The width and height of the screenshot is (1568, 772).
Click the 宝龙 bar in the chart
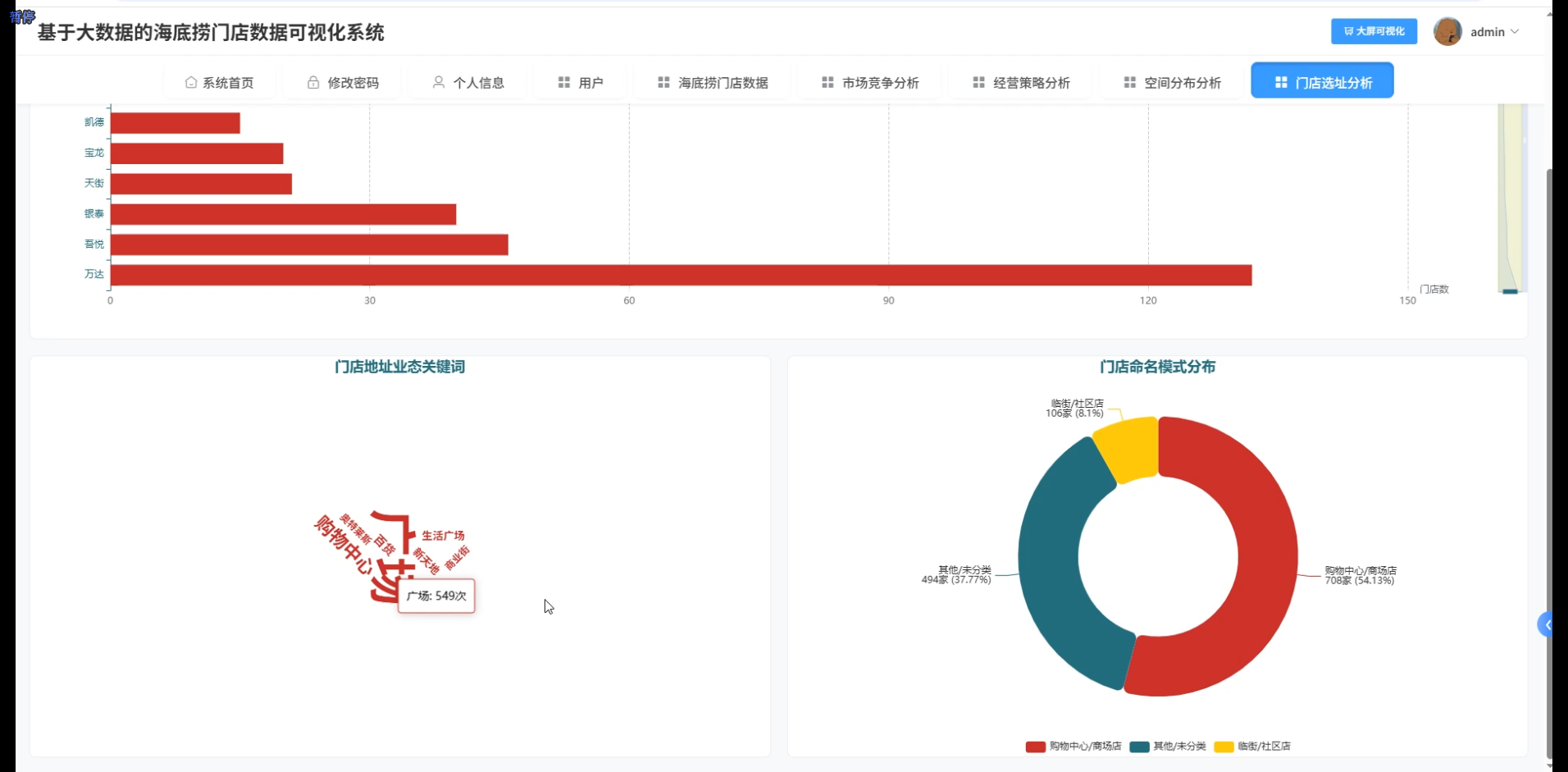pyautogui.click(x=197, y=153)
